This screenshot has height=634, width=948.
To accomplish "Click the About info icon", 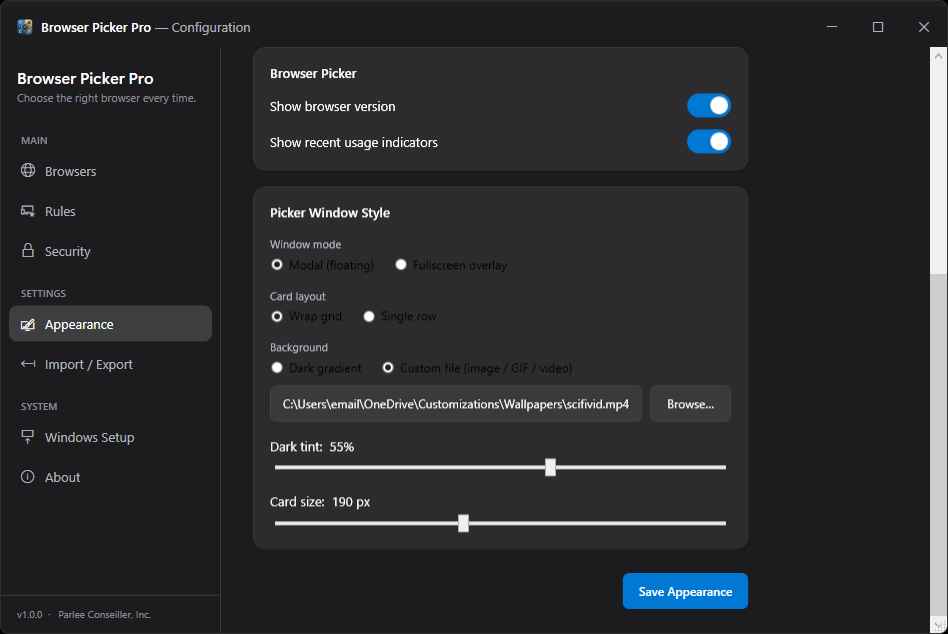I will tap(28, 476).
